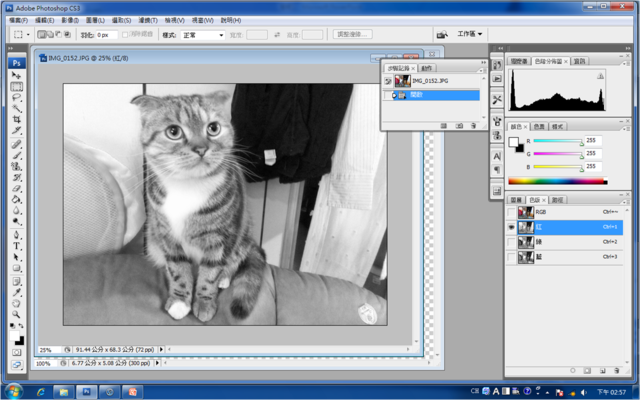Screen dimensions: 640x400
Task: Select the Move tool
Action: point(16,76)
